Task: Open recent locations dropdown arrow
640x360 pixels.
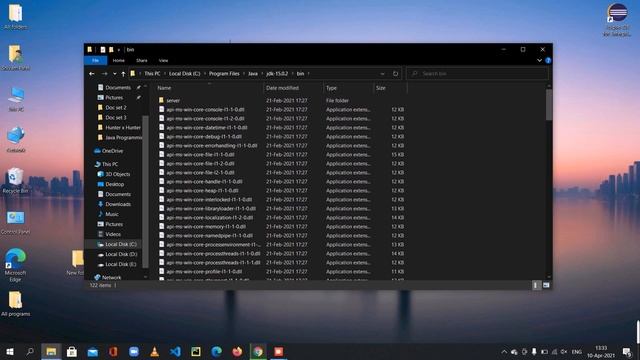Action: click(x=115, y=74)
